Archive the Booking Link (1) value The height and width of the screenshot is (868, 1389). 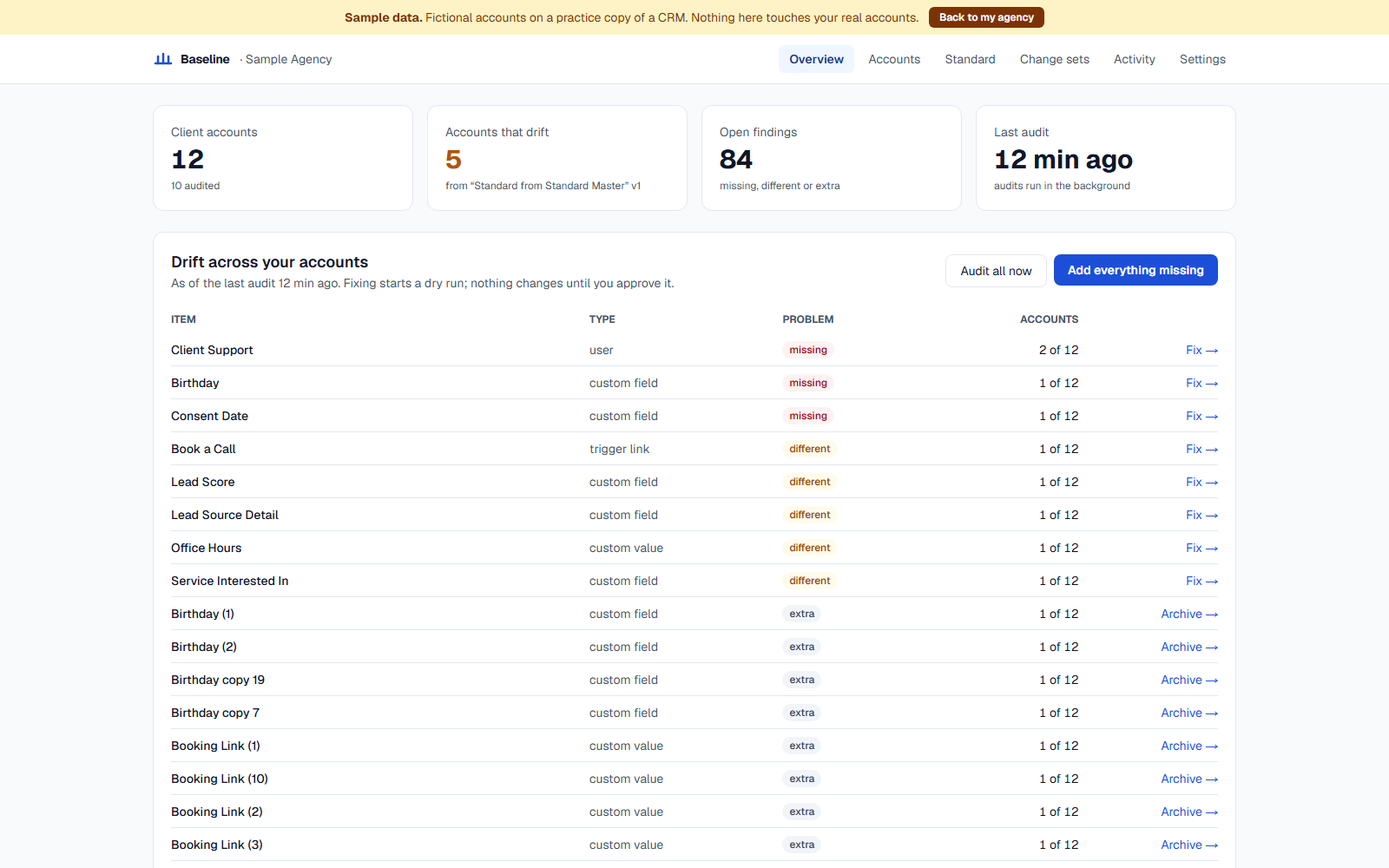point(1189,746)
